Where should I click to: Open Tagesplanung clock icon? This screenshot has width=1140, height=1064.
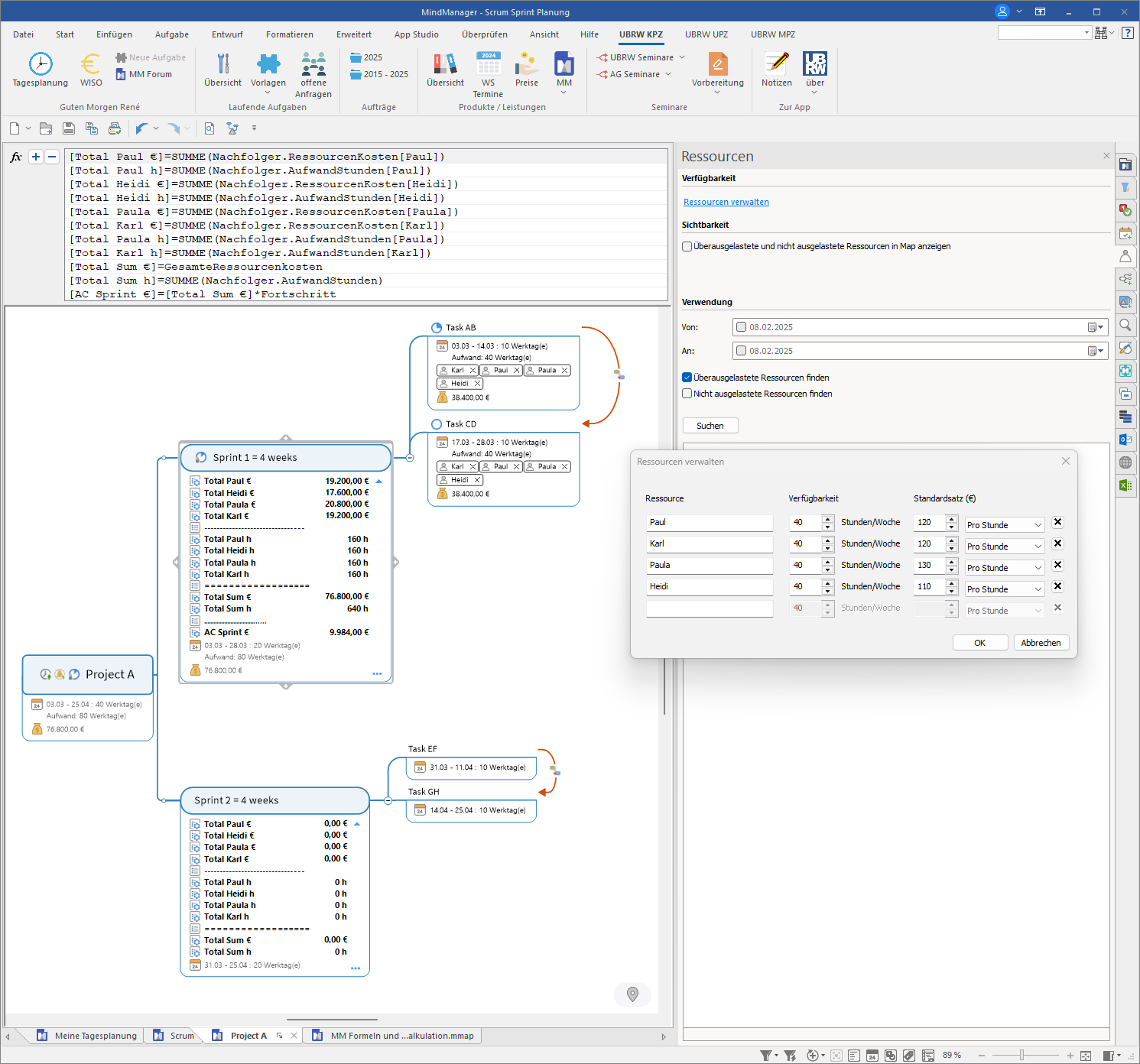pos(41,64)
